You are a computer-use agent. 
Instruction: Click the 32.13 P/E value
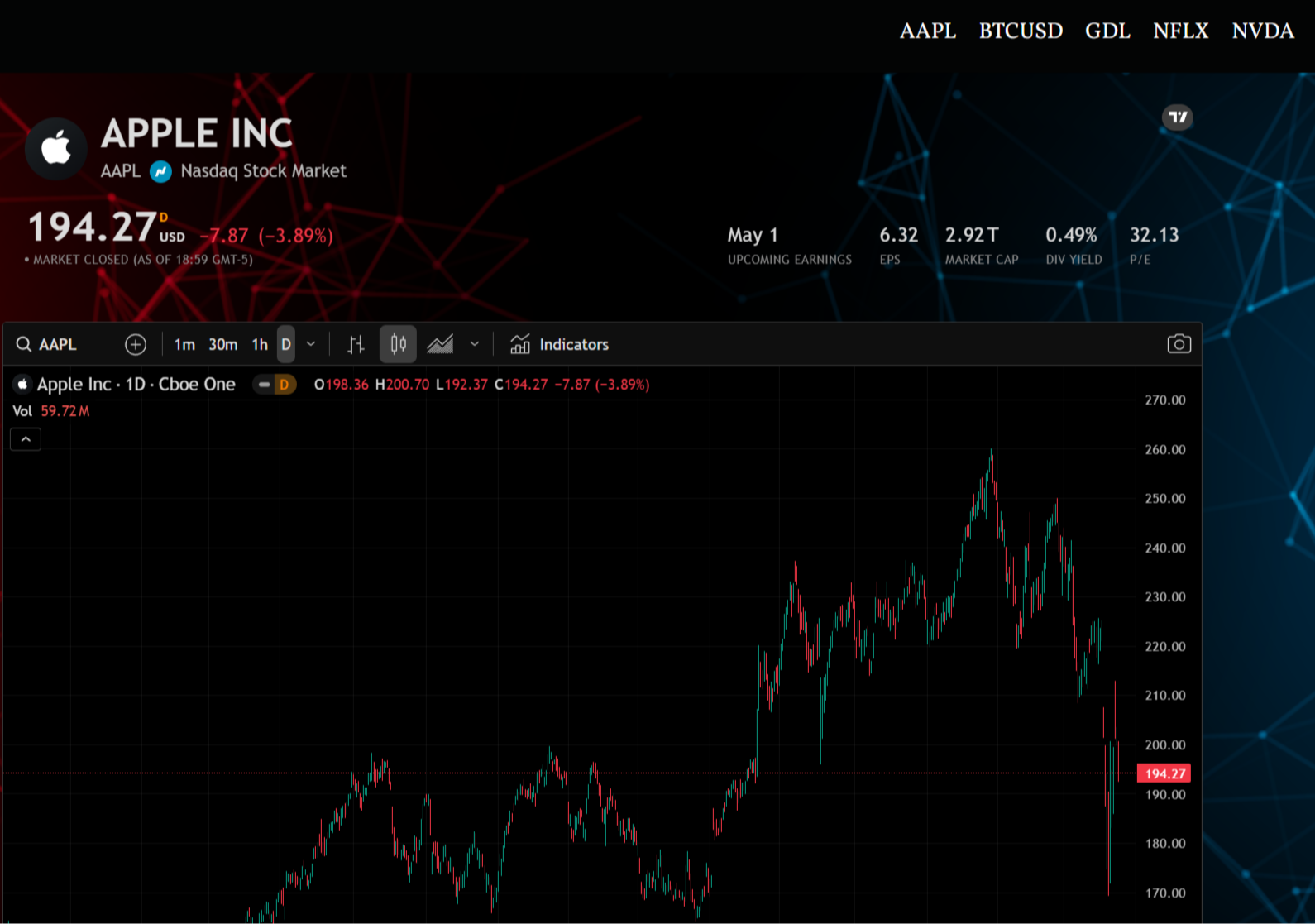pyautogui.click(x=1155, y=235)
